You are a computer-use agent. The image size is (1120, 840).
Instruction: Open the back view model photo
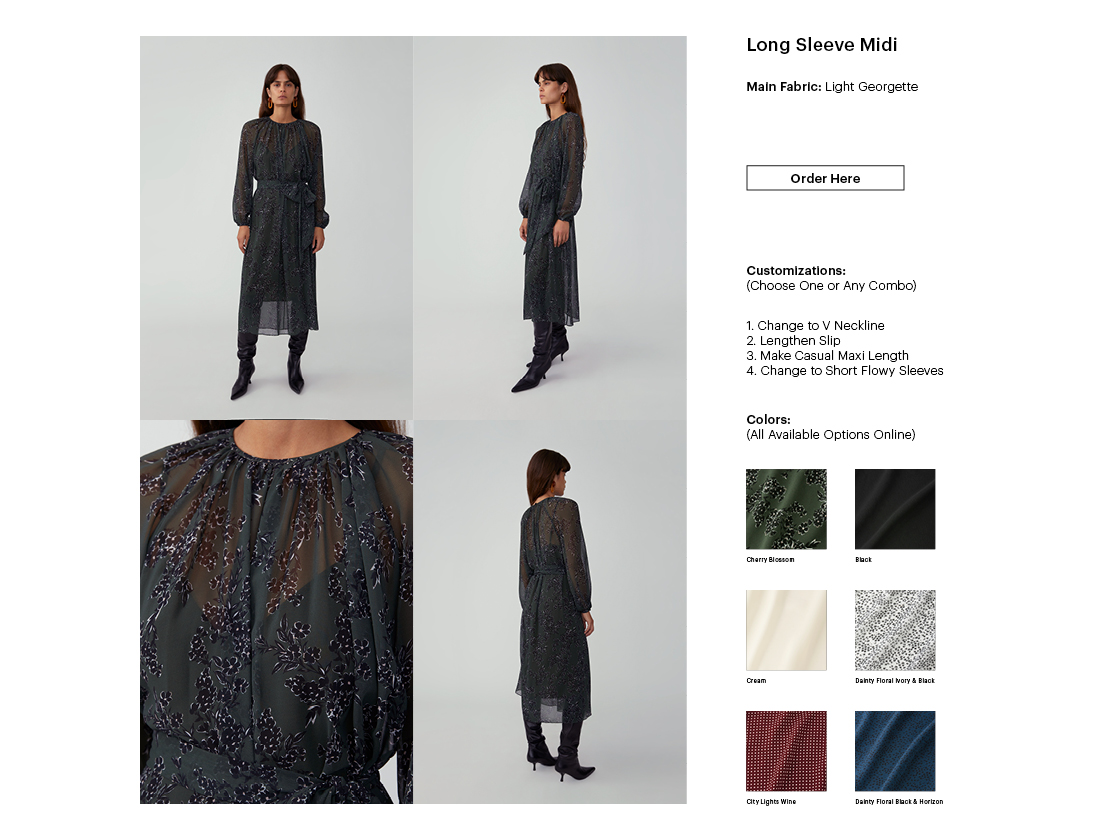pyautogui.click(x=550, y=612)
